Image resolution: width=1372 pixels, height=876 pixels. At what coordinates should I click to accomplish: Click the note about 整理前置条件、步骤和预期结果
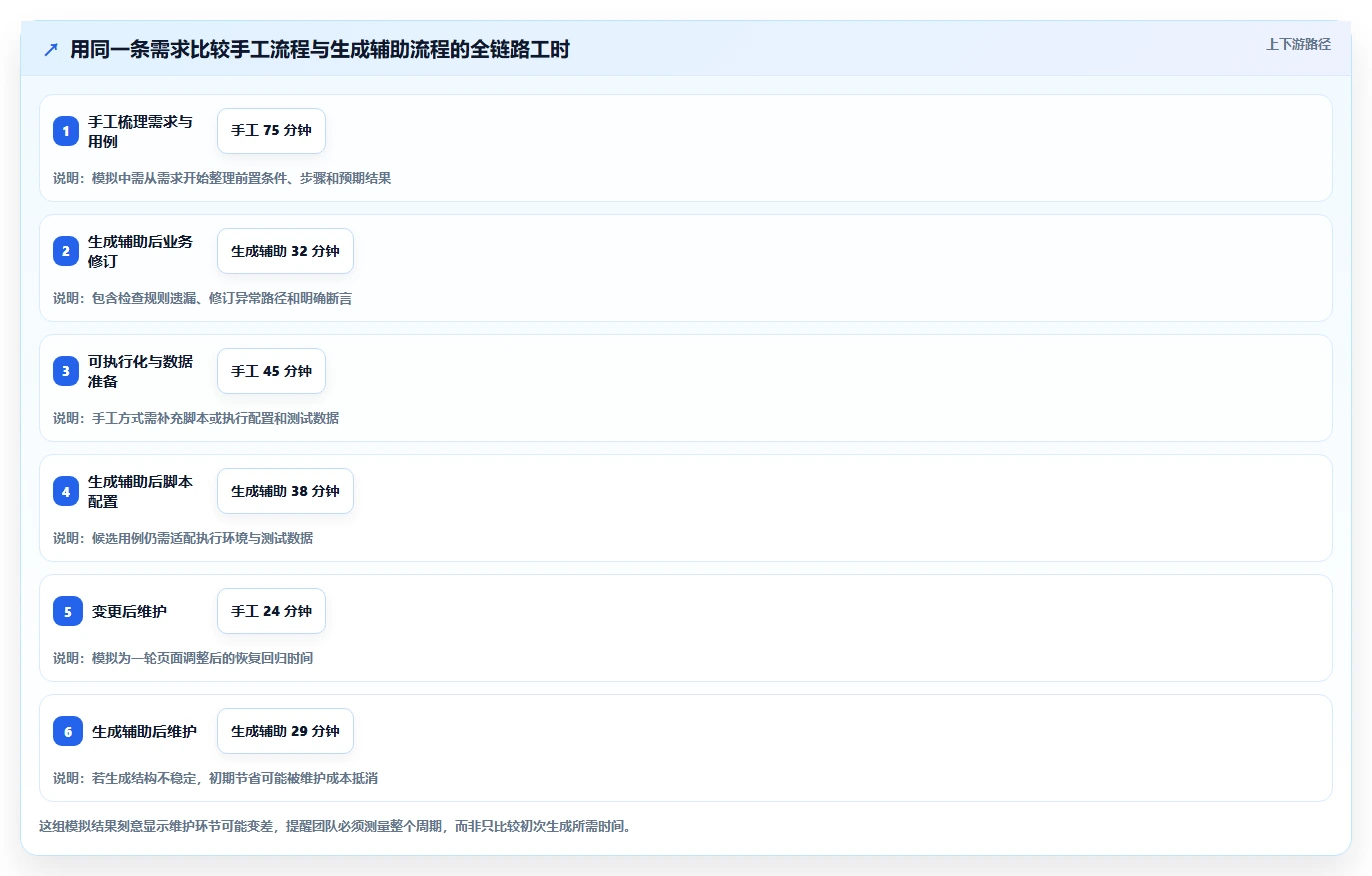click(x=222, y=178)
